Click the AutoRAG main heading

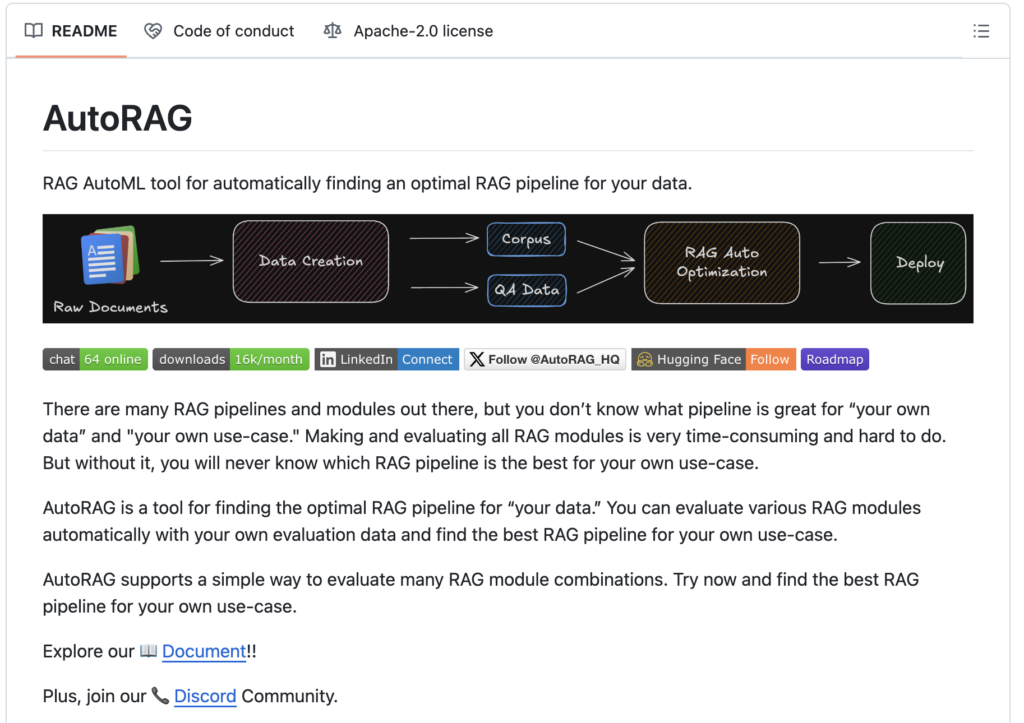pos(117,118)
